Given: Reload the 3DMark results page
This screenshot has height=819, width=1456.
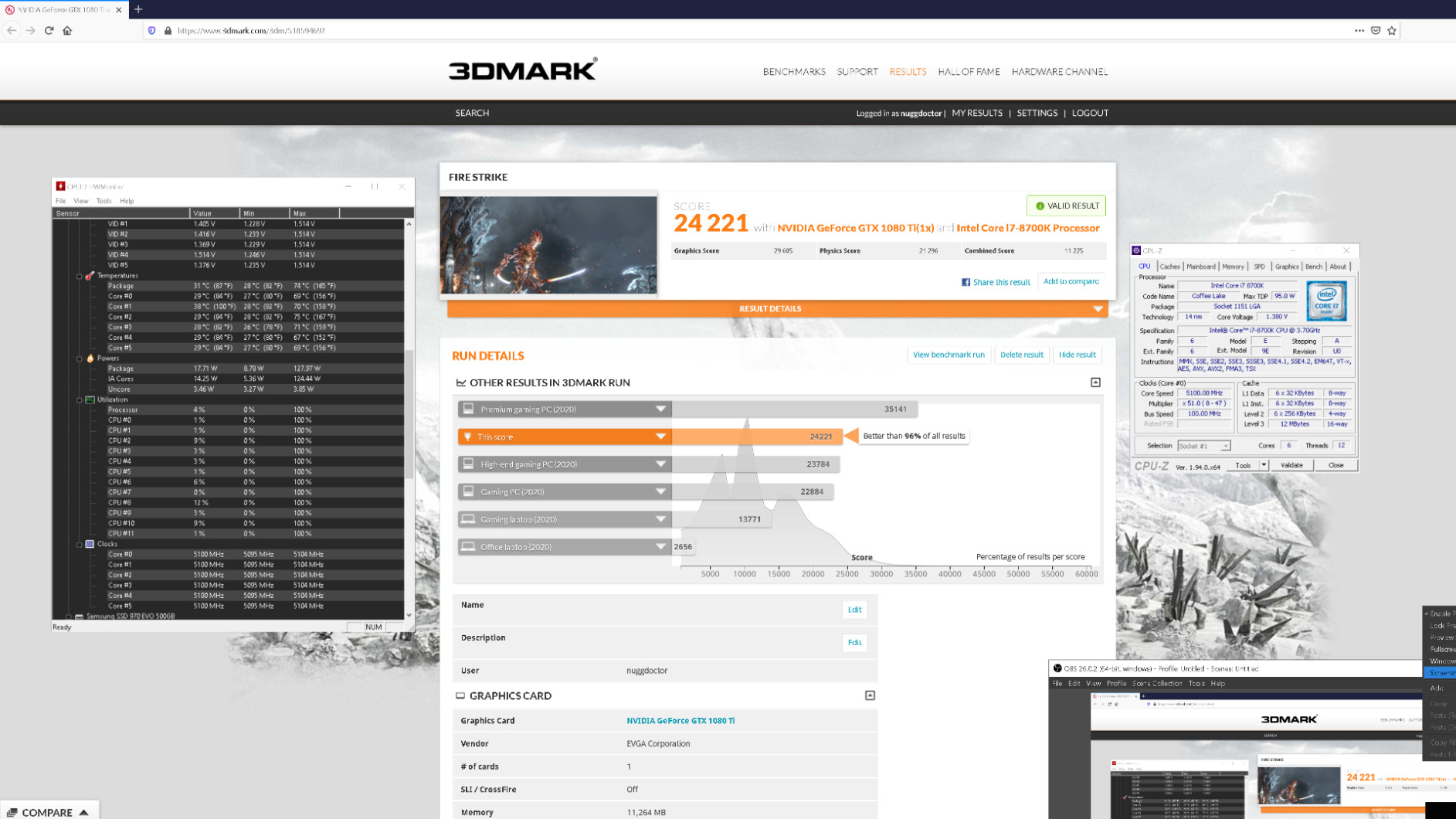Looking at the screenshot, I should [49, 30].
